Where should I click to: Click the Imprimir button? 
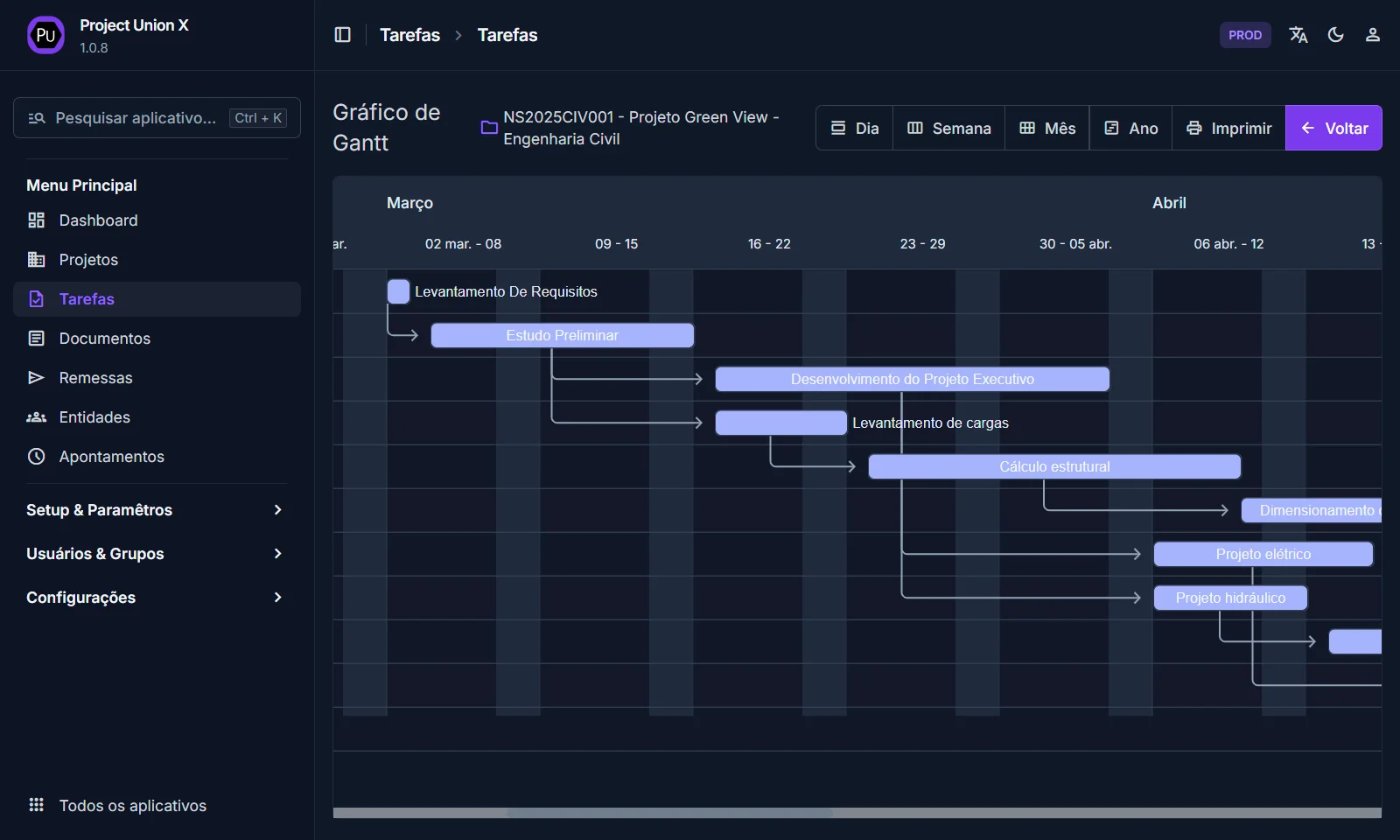(x=1228, y=129)
